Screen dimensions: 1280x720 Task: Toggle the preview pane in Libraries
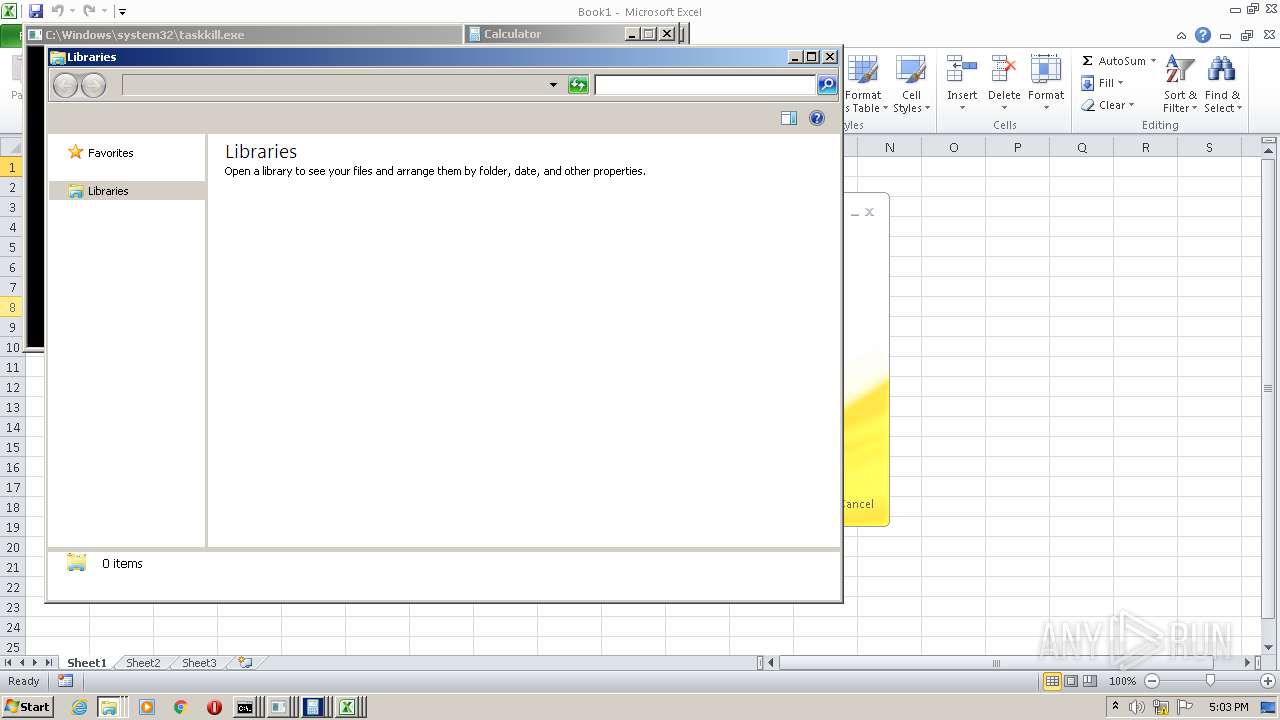[789, 118]
